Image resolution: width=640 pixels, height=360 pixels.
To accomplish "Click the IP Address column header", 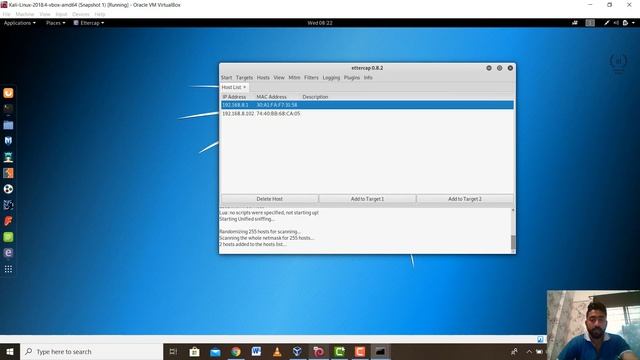I will 234,97.
